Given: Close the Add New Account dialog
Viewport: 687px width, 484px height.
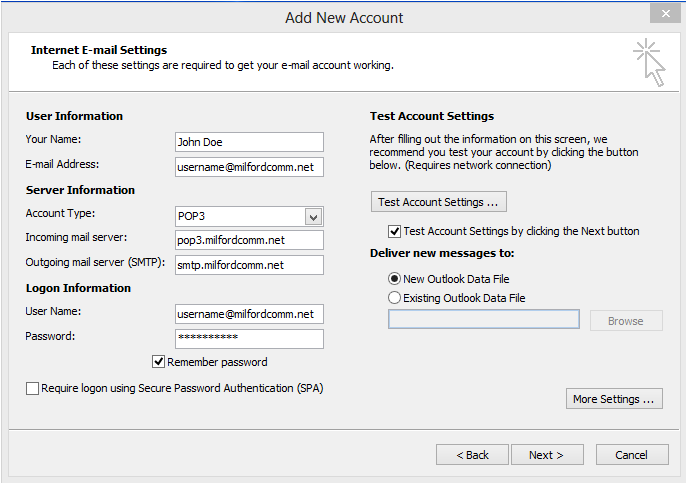Looking at the screenshot, I should pos(665,14).
